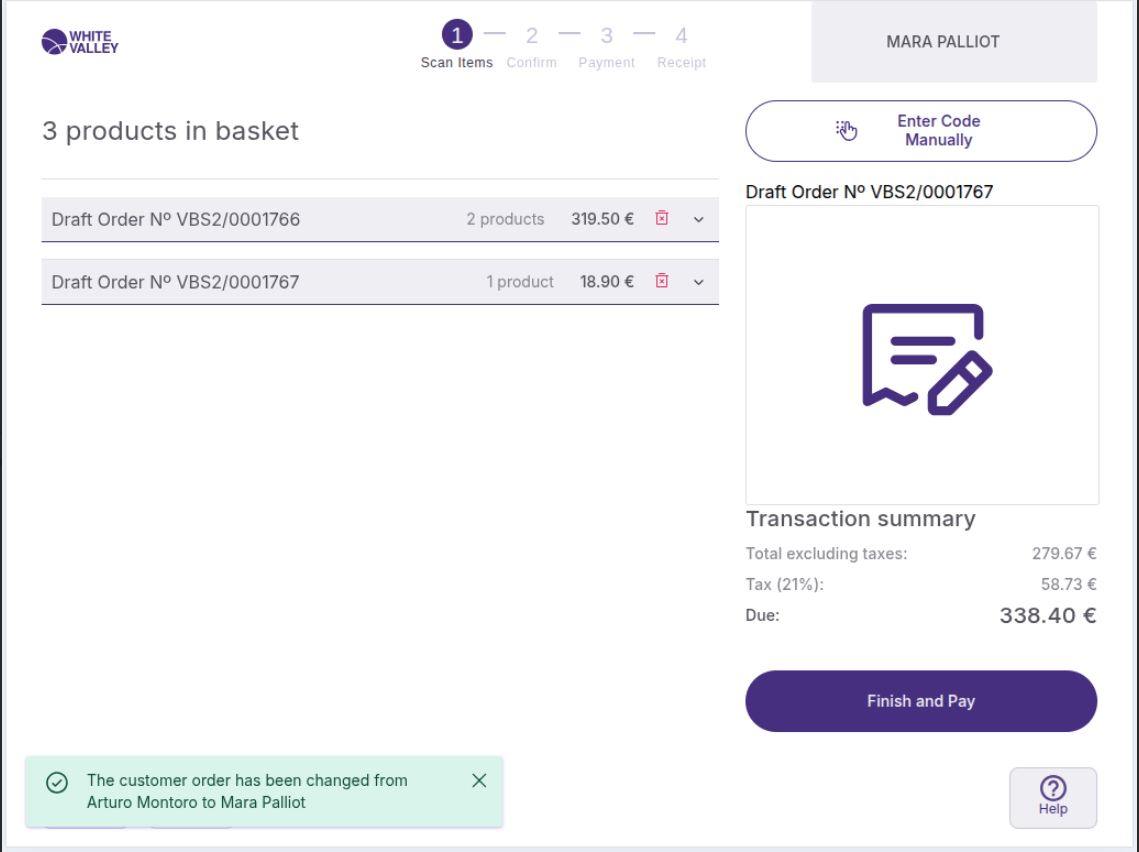Click the due amount 338.40 €
This screenshot has width=1139, height=852.
coord(1047,615)
